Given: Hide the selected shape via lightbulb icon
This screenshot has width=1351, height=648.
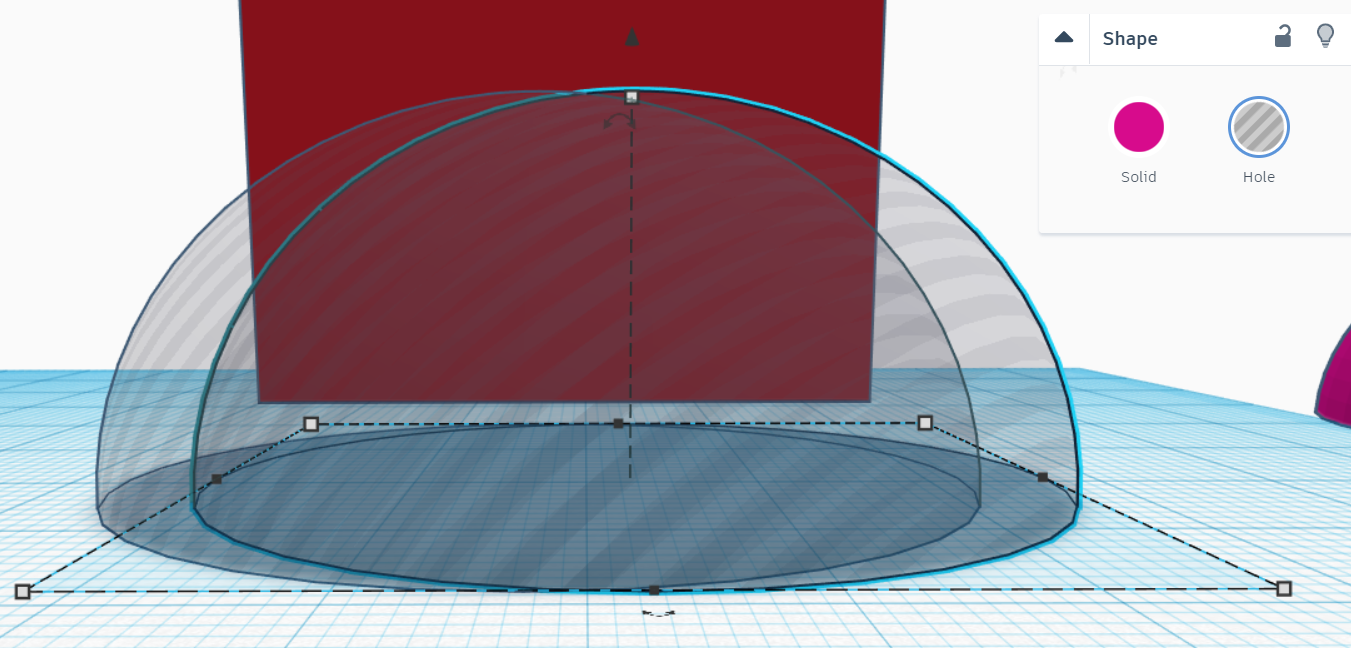Looking at the screenshot, I should tap(1326, 36).
